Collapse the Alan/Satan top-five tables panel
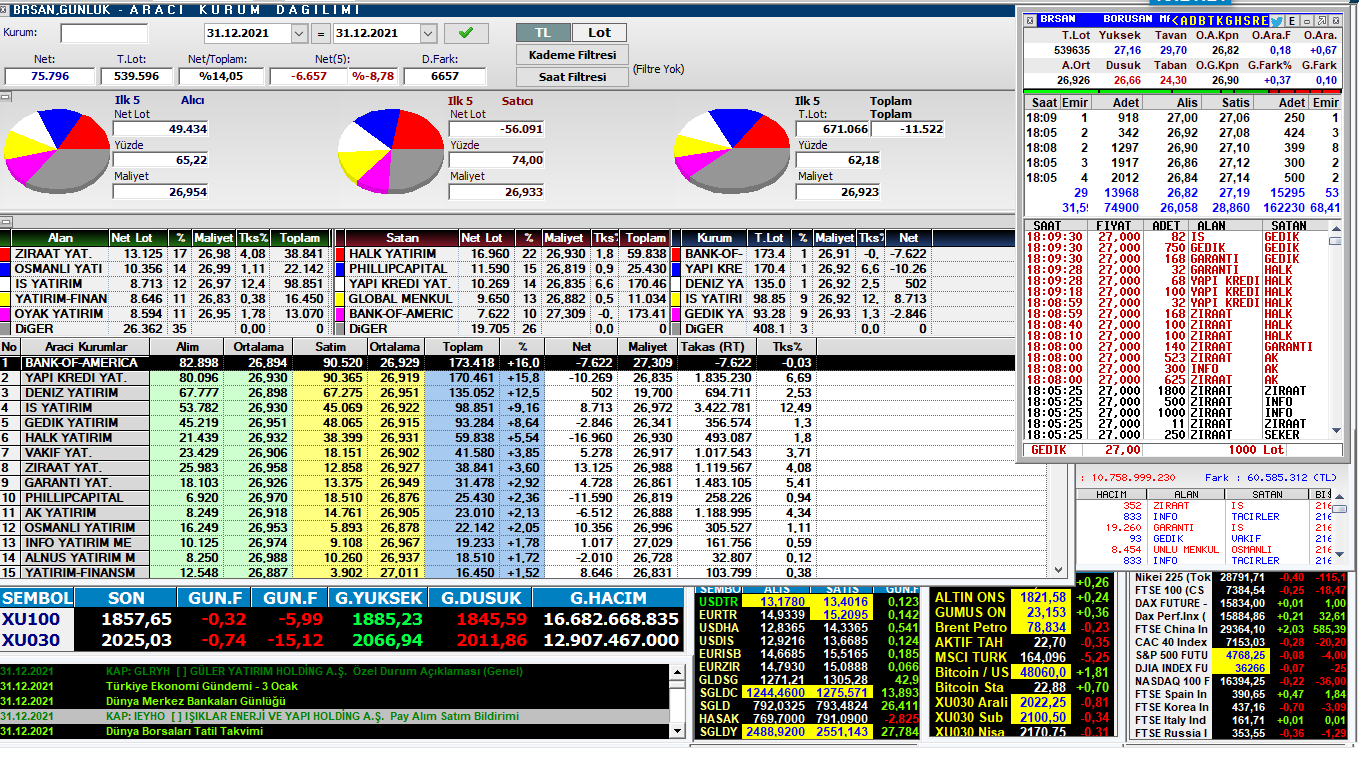 [x=5, y=222]
